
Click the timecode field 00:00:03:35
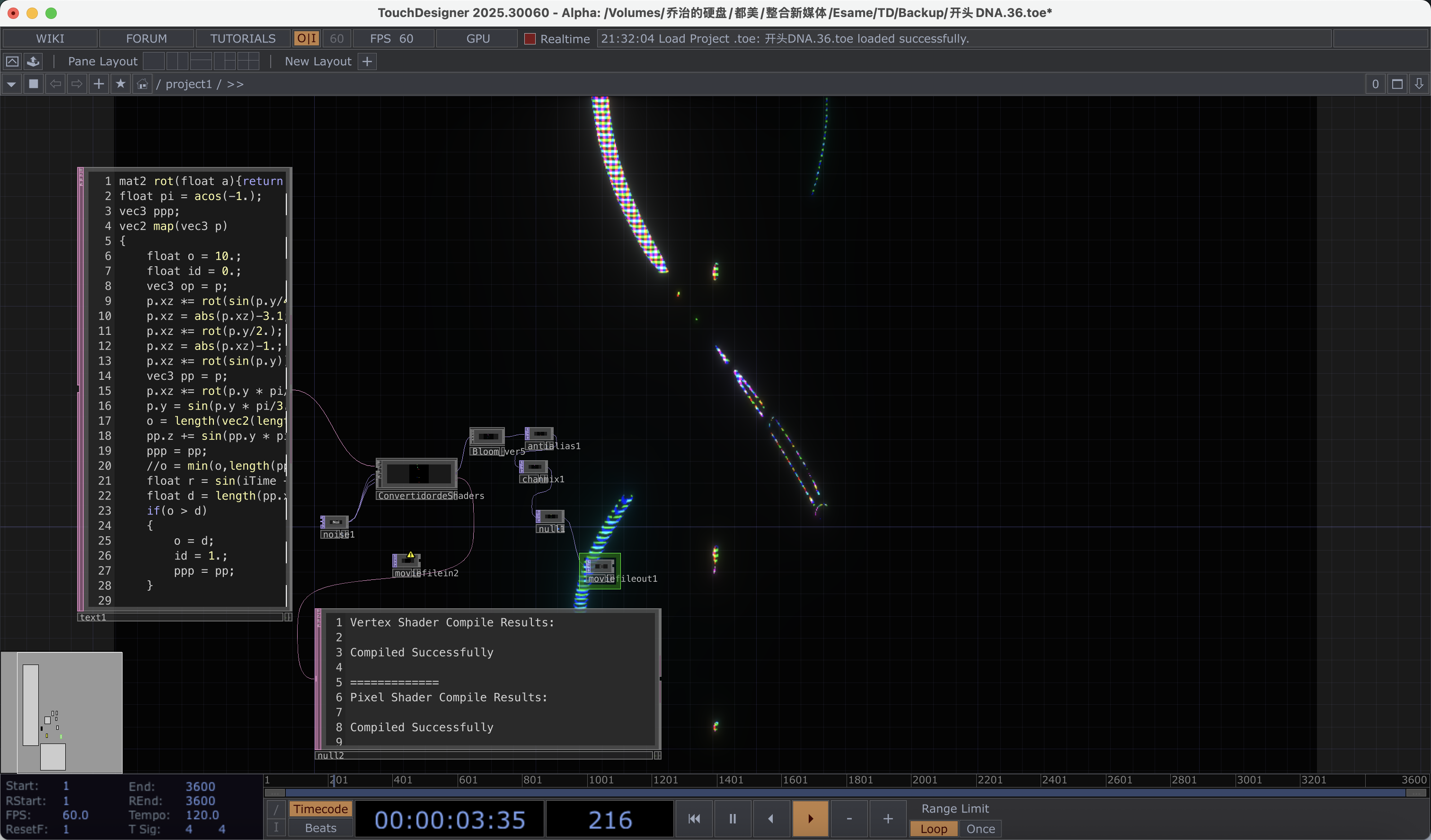pyautogui.click(x=450, y=820)
